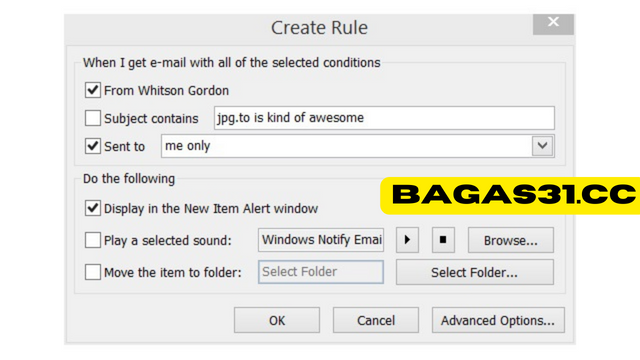
Task: Close the Create Rule dialog with X
Action: pyautogui.click(x=553, y=24)
